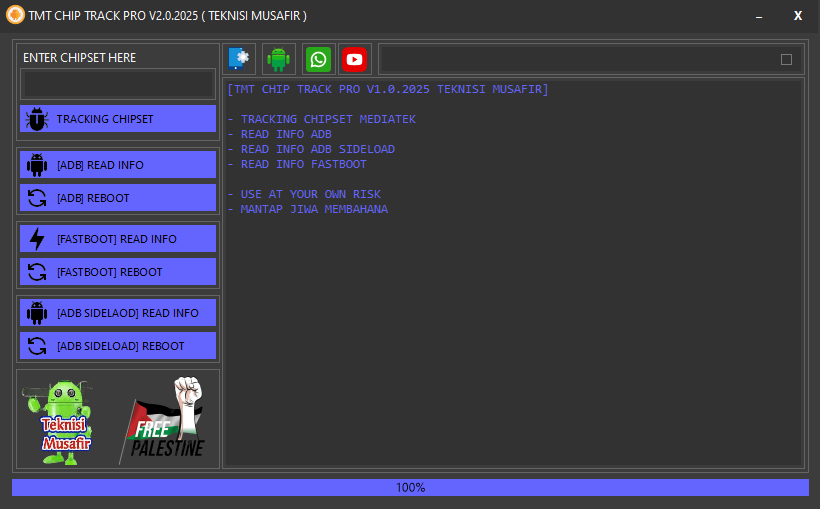Image resolution: width=820 pixels, height=509 pixels.
Task: Minimize the TMT Chip Track Pro window
Action: pos(763,15)
